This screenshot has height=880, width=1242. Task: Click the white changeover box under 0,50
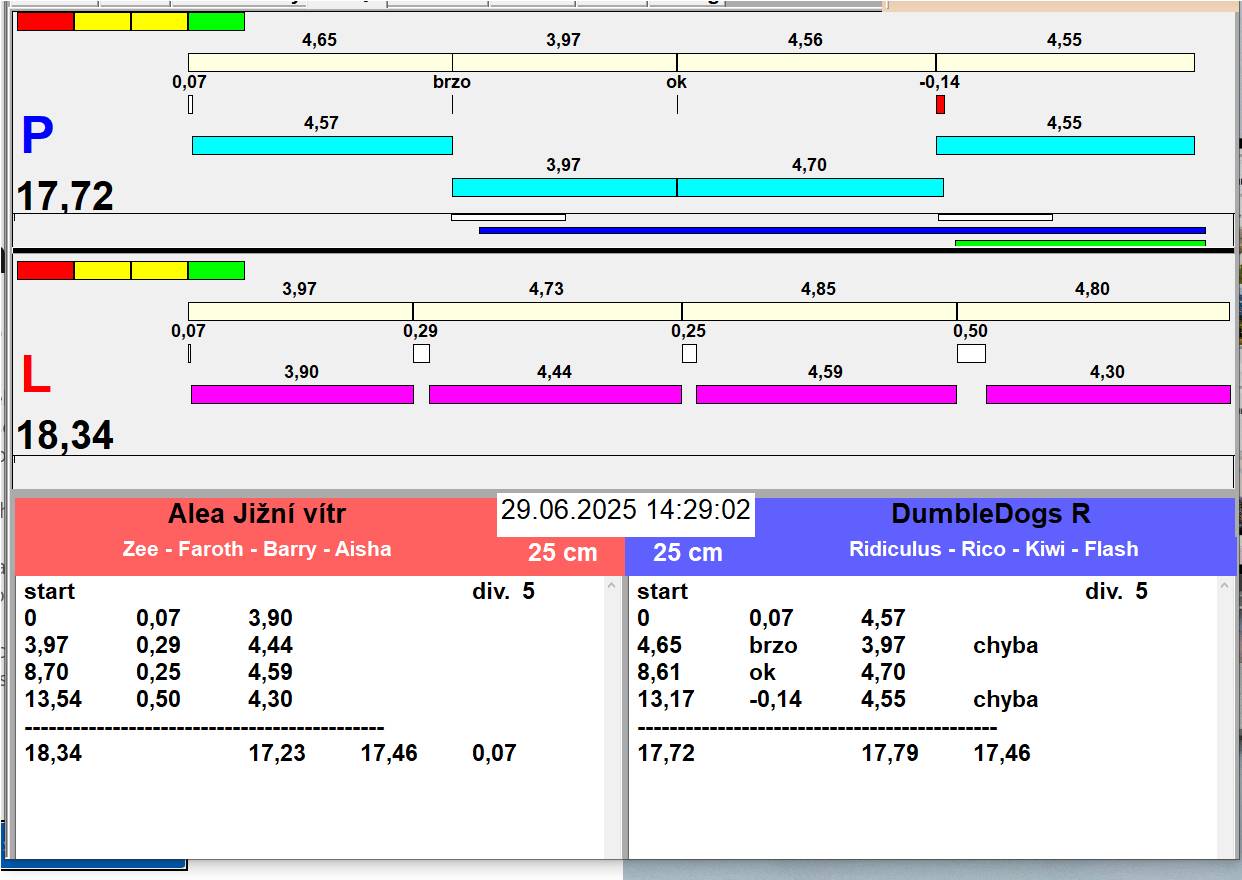pyautogui.click(x=971, y=353)
